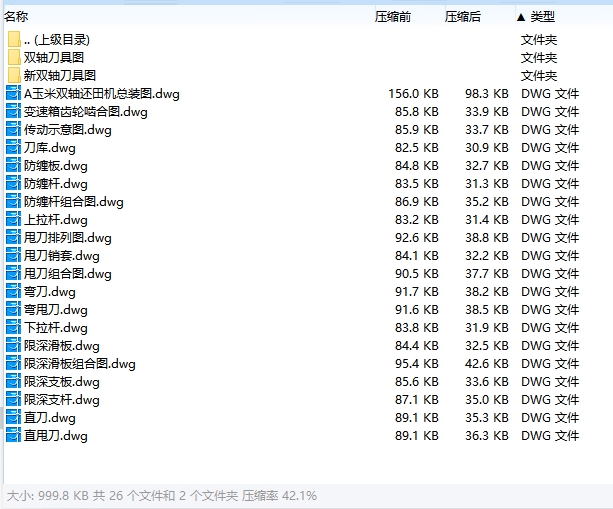Select the 甩刀组合图.dwg file icon

[x=13, y=273]
